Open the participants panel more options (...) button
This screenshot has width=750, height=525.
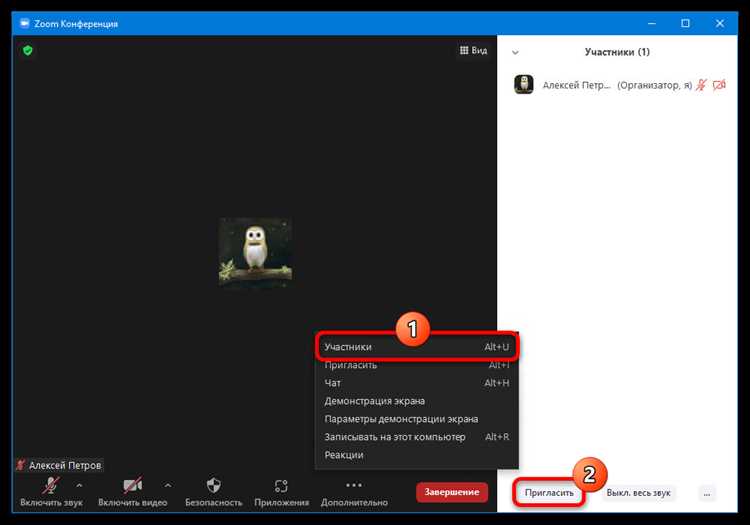(x=707, y=493)
